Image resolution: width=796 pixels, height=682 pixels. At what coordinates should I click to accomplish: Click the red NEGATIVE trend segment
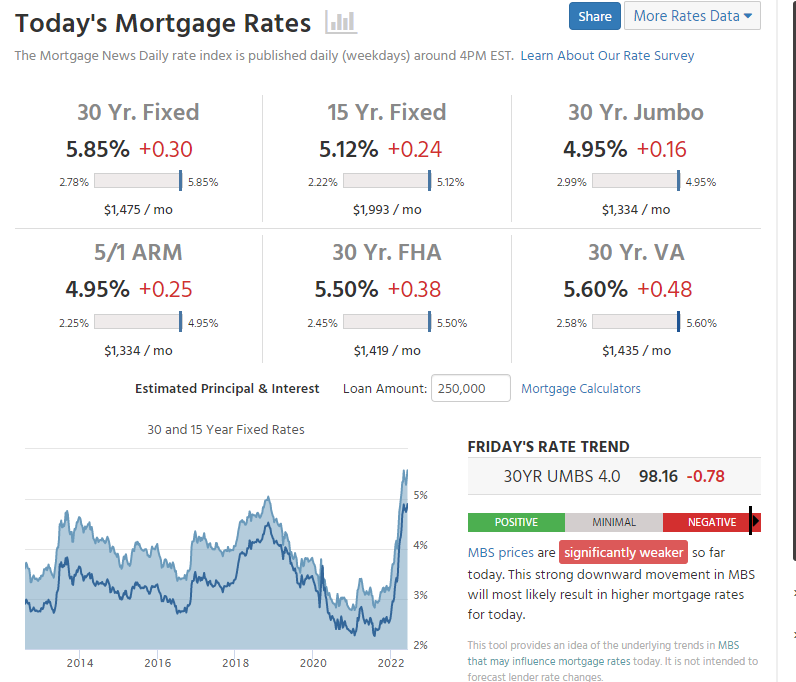click(711, 522)
